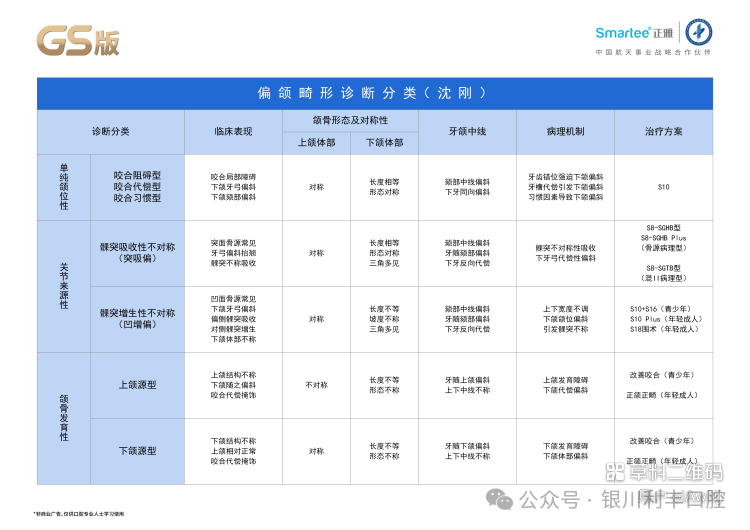Select the 临床表现 column header
The width and height of the screenshot is (750, 530).
pyautogui.click(x=233, y=132)
